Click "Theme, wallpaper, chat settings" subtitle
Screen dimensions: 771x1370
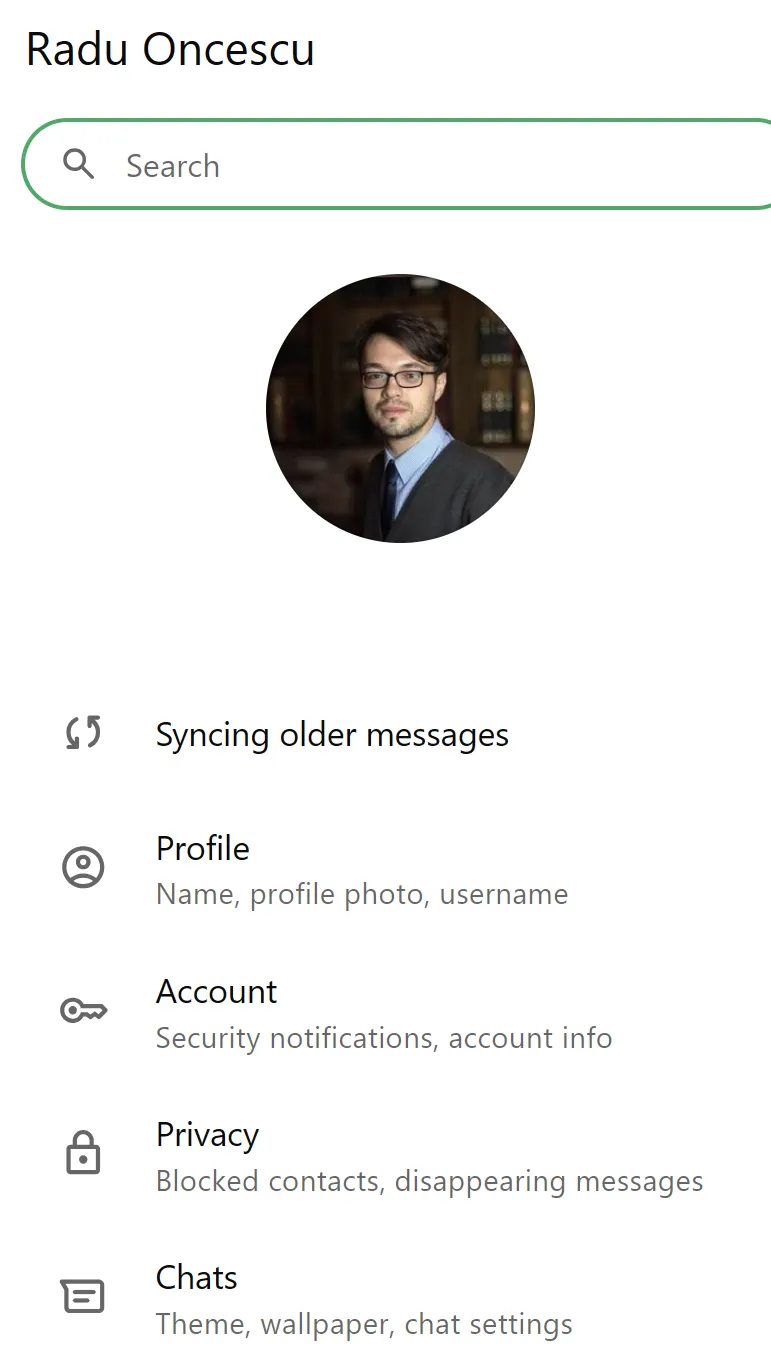(364, 1324)
